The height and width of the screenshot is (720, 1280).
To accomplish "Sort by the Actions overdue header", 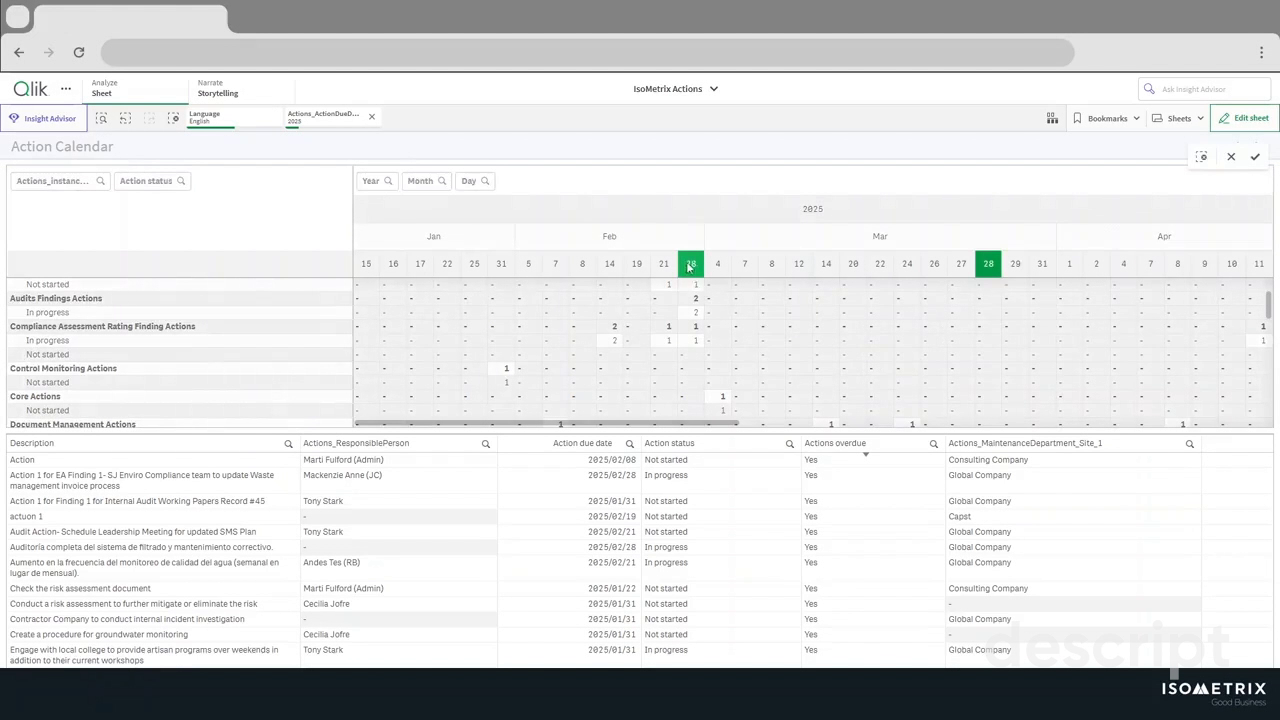I will [x=835, y=444].
